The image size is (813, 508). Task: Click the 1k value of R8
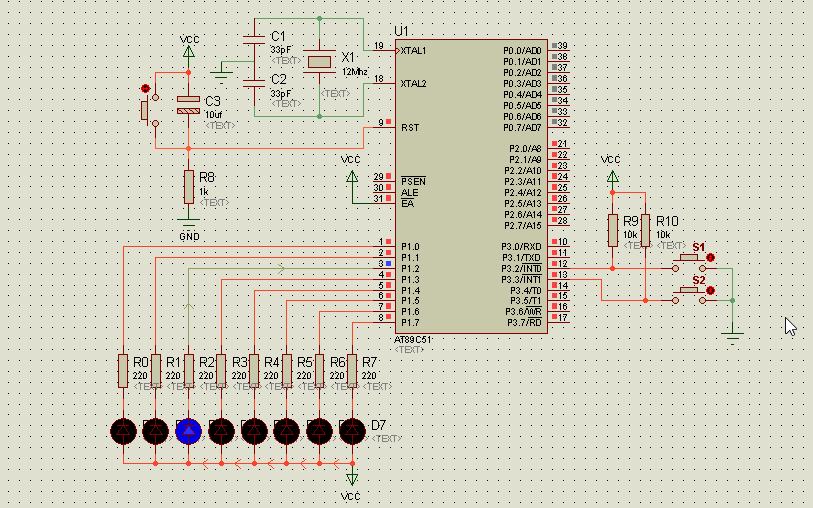(x=204, y=192)
